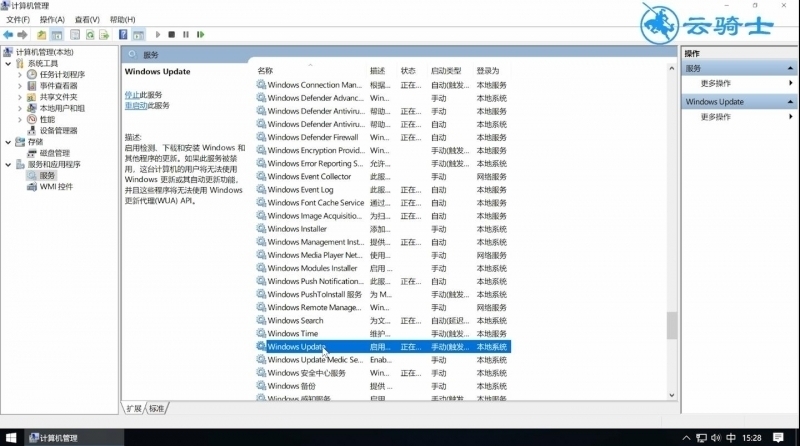Image resolution: width=800 pixels, height=446 pixels.
Task: Click the Start service play icon
Action: click(158, 35)
